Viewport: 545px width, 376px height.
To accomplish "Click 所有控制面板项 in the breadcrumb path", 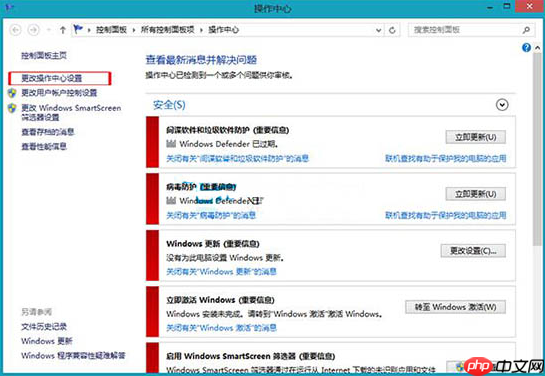I will pos(167,30).
